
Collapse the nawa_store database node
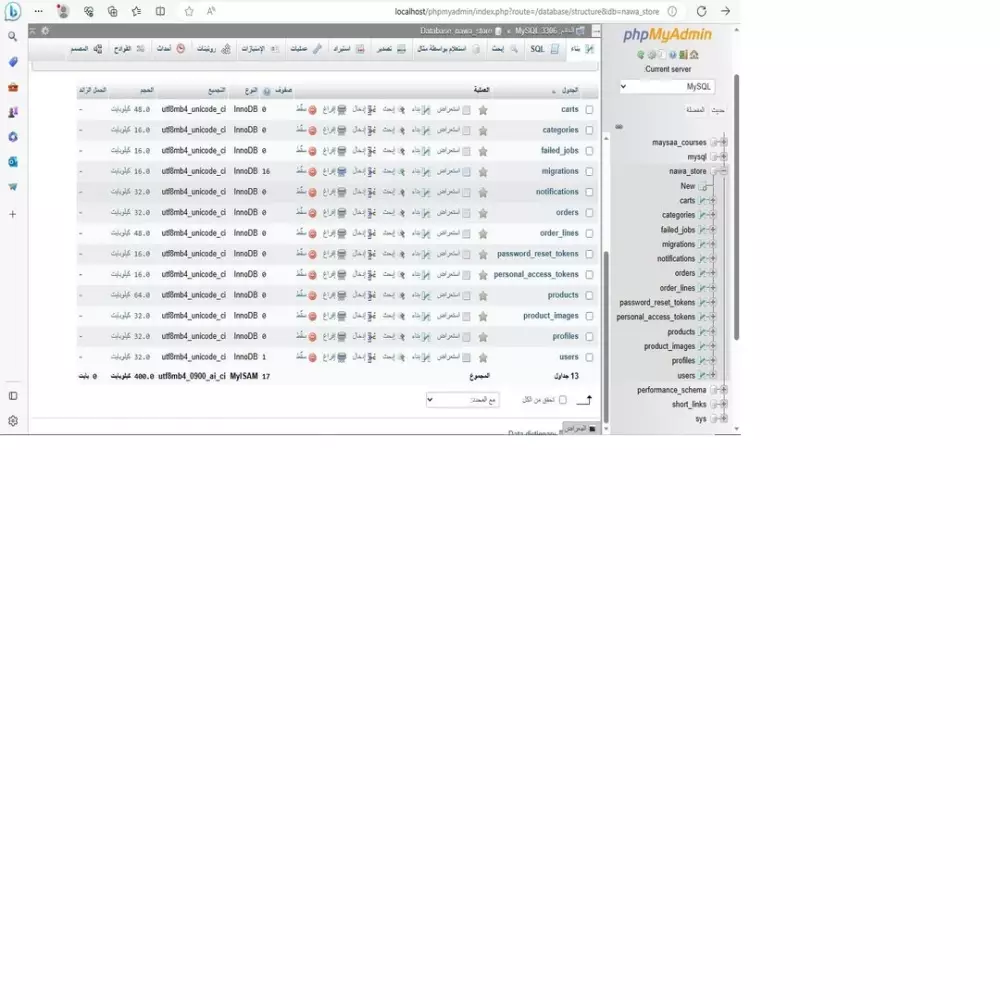click(x=723, y=171)
